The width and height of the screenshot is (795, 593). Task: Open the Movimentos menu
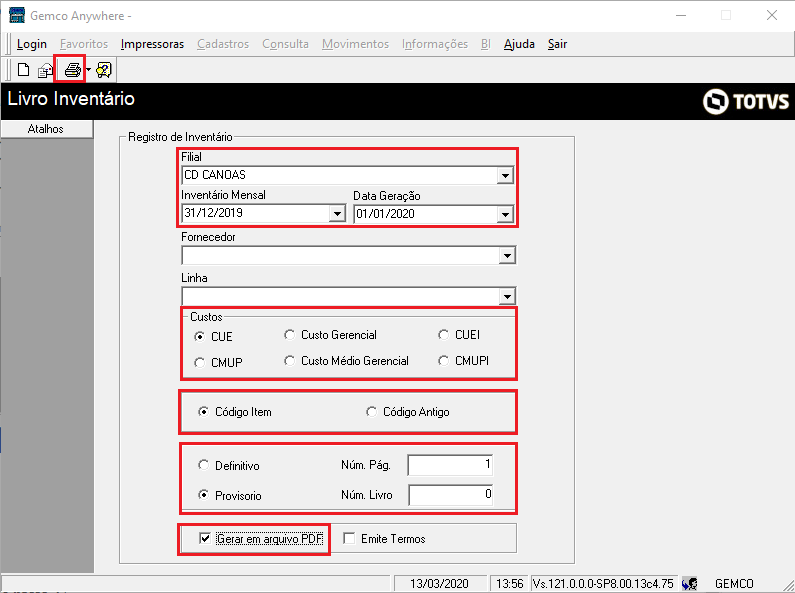[355, 44]
